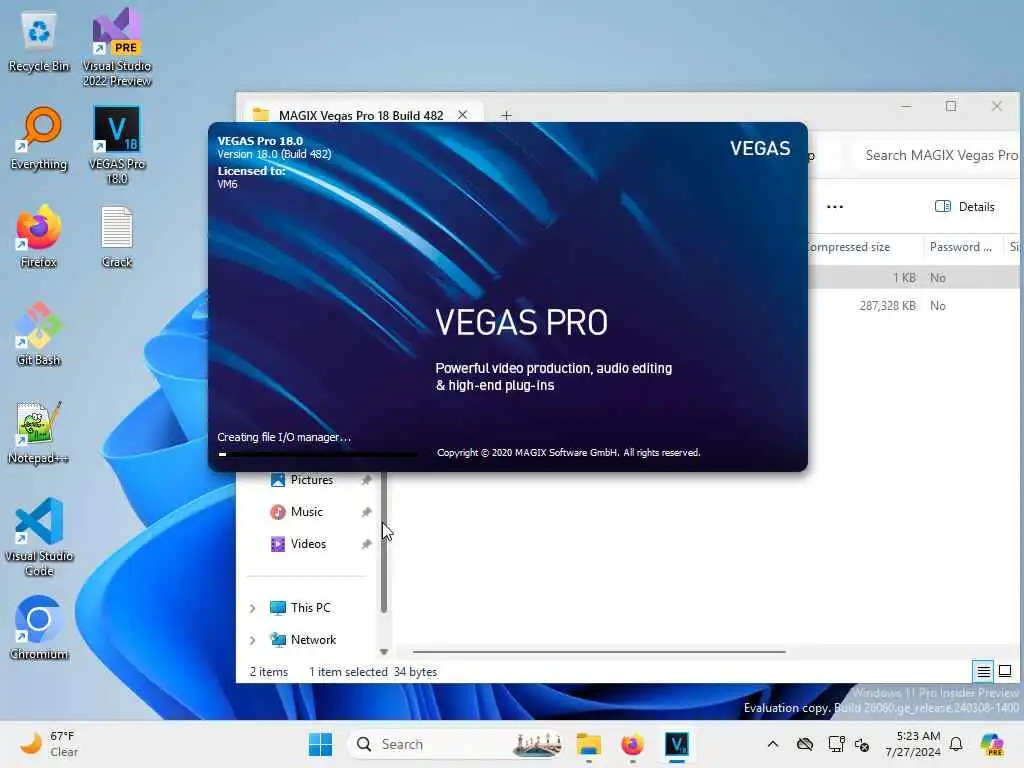Unpin Videos using its pin icon
Screen dimensions: 1024x768
pyautogui.click(x=366, y=544)
